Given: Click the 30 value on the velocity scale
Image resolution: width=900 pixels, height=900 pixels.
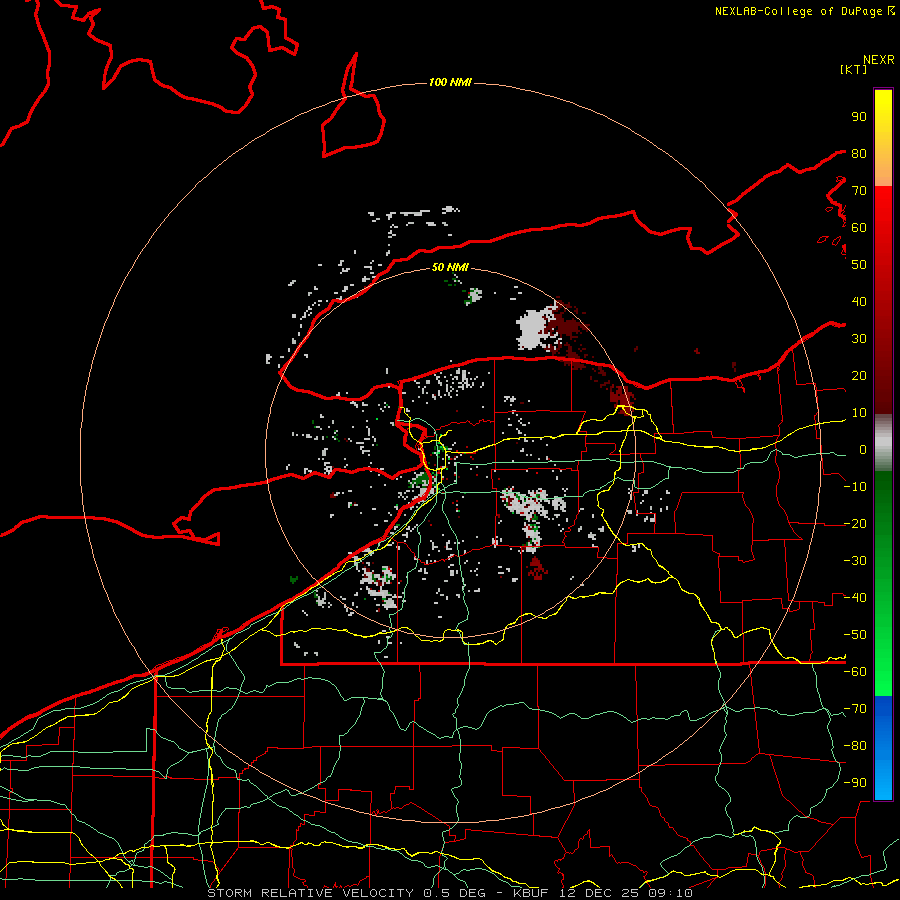Looking at the screenshot, I should (x=859, y=339).
